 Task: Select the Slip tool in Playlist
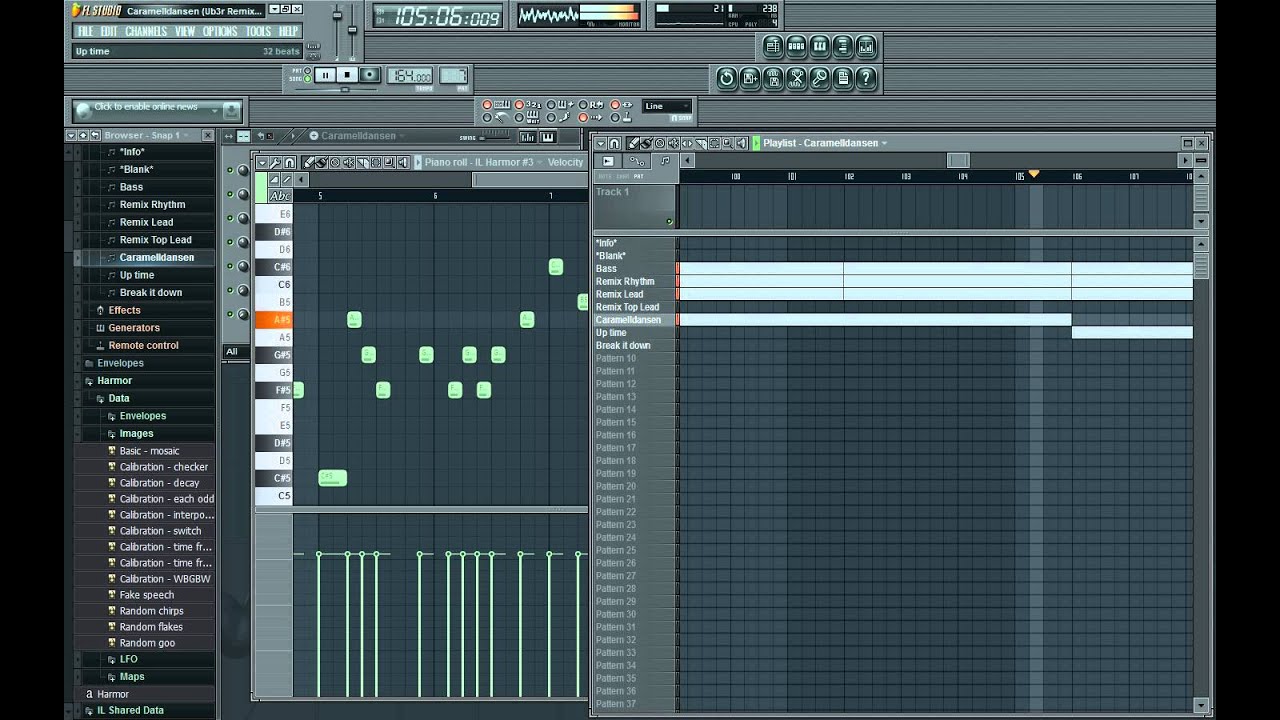687,143
